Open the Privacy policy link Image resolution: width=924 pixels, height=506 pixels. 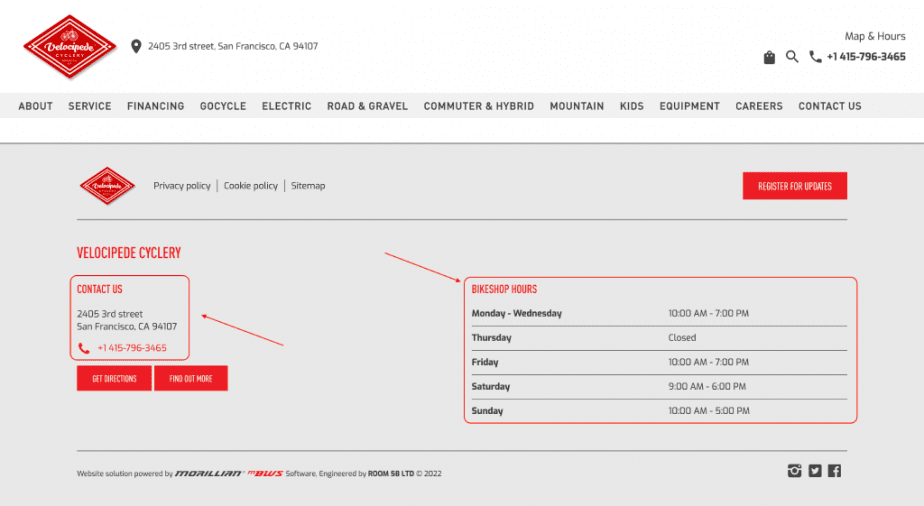[x=182, y=186]
